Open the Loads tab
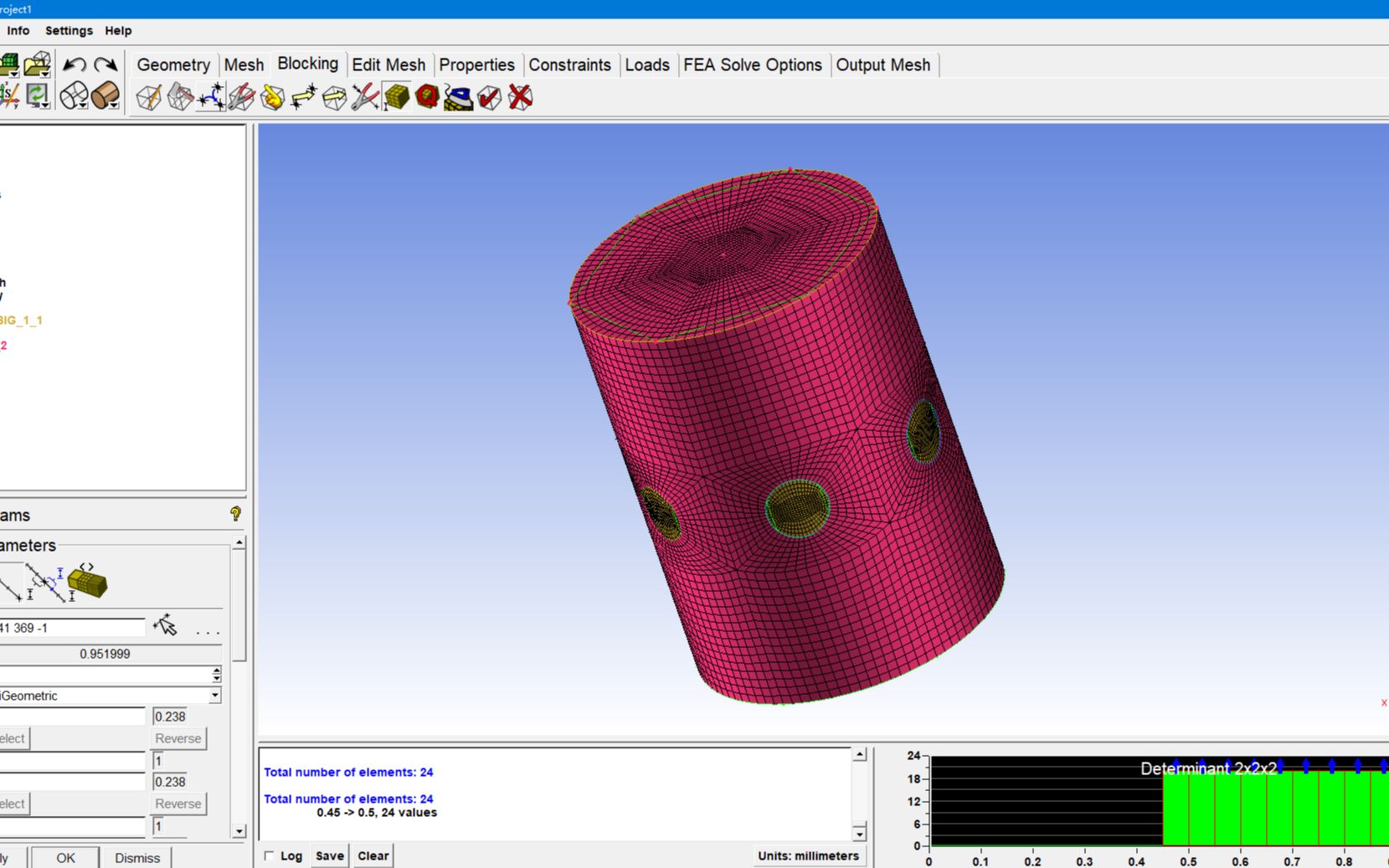The width and height of the screenshot is (1389, 868). tap(647, 64)
